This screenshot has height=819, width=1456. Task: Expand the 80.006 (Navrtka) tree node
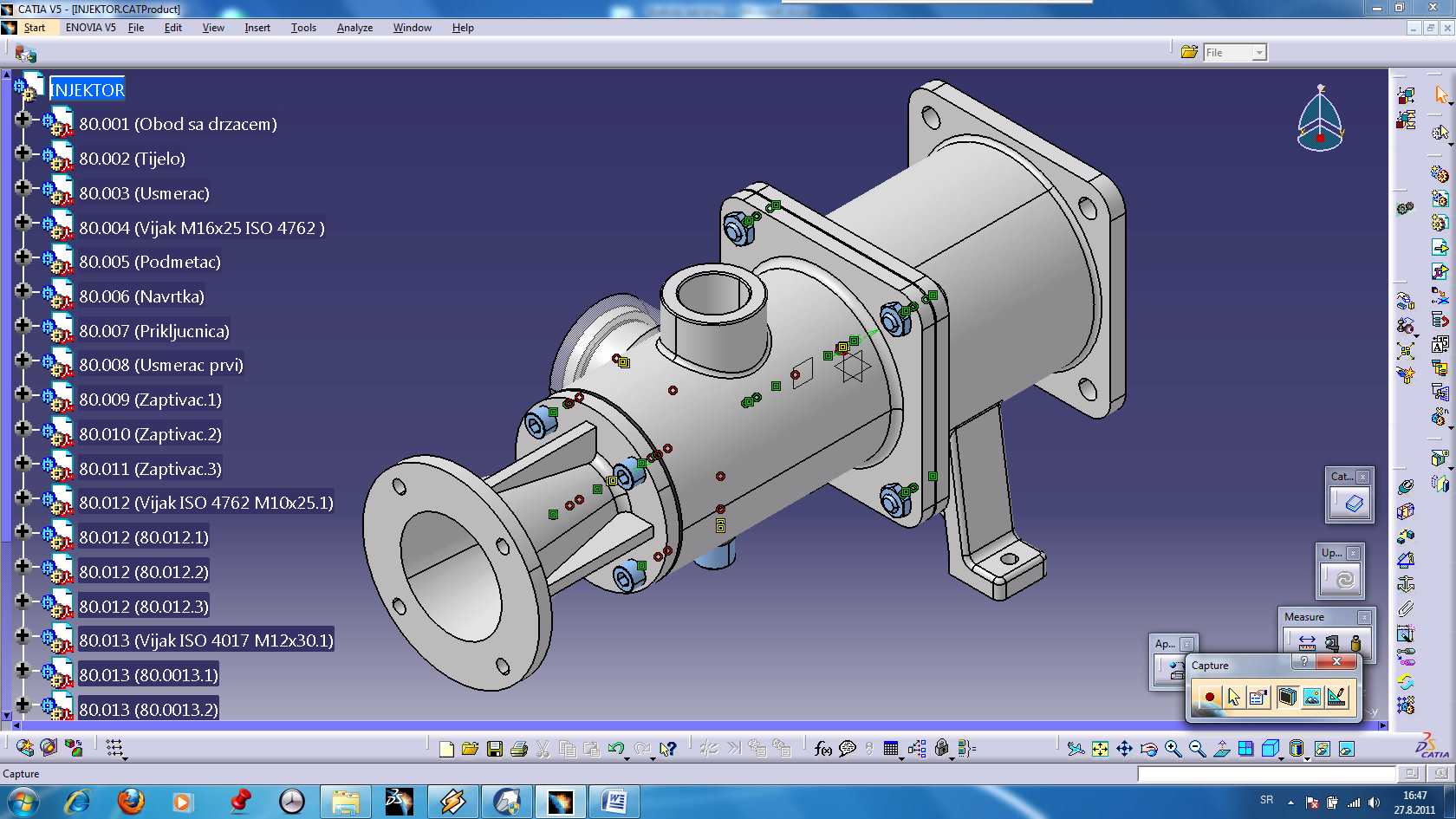pos(23,291)
